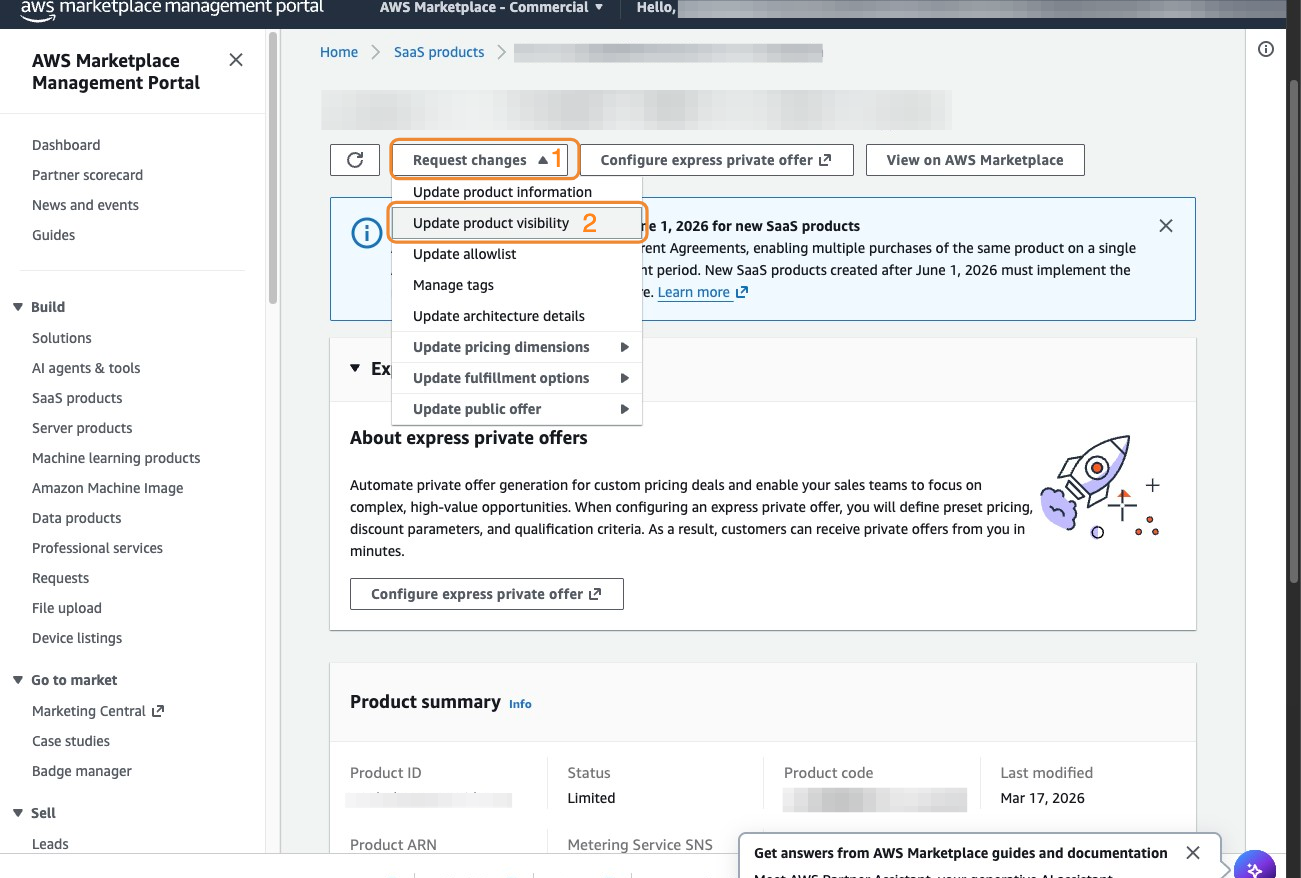This screenshot has height=878, width=1301.
Task: Click the sidebar vertical scrollbar
Action: 273,168
